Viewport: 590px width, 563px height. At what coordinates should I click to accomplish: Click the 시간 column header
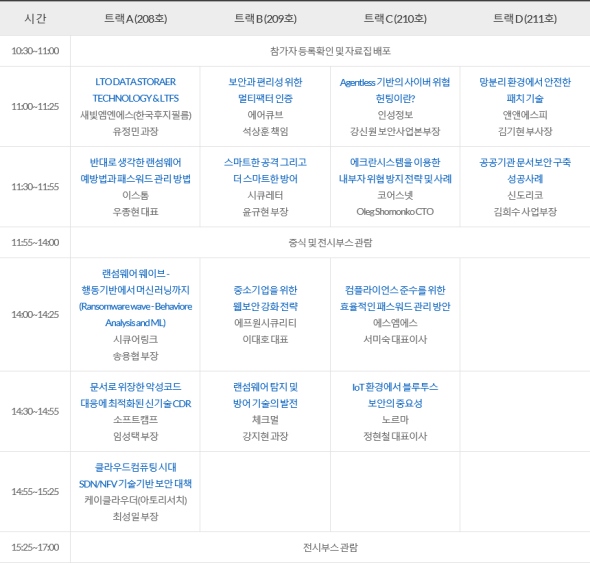pos(35,18)
